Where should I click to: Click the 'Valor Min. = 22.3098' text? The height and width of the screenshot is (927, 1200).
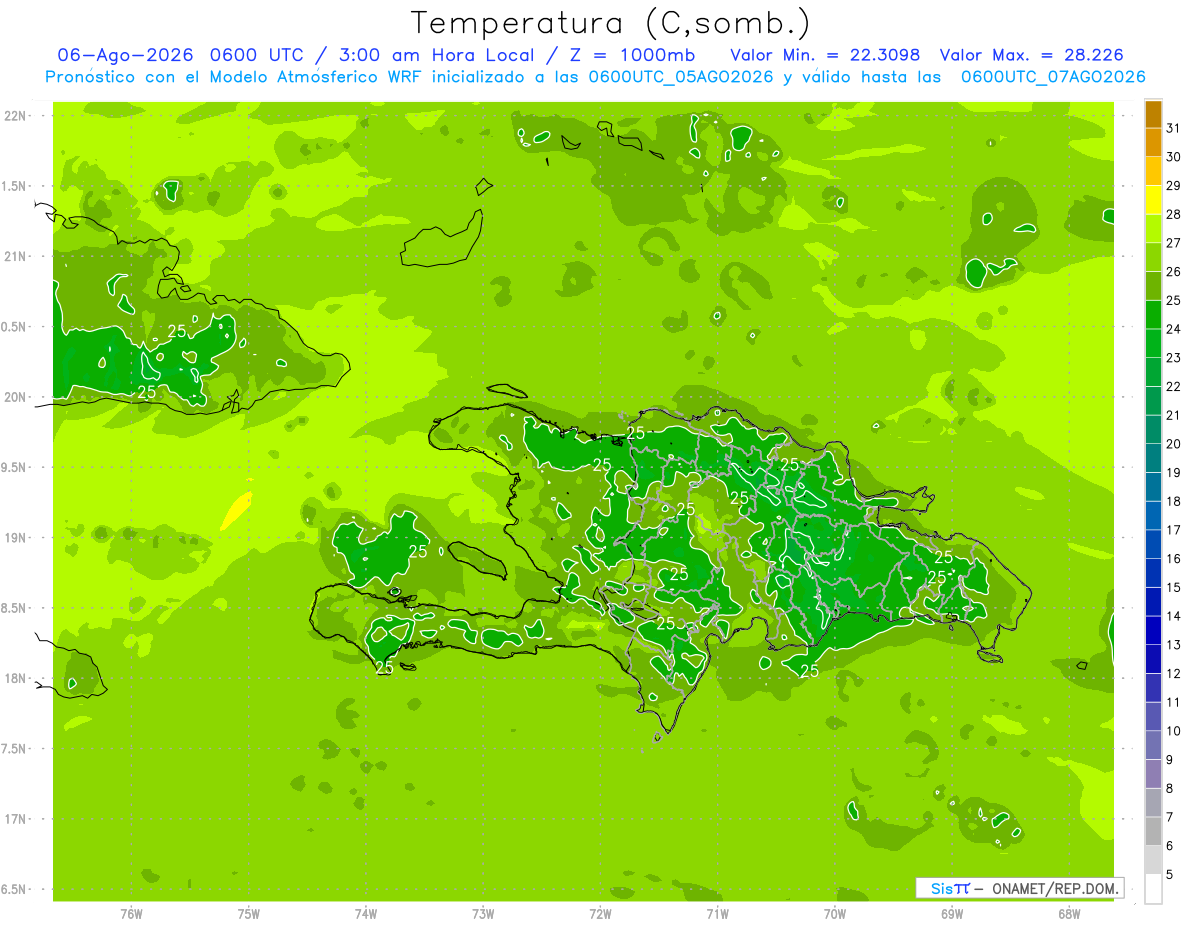tap(825, 55)
